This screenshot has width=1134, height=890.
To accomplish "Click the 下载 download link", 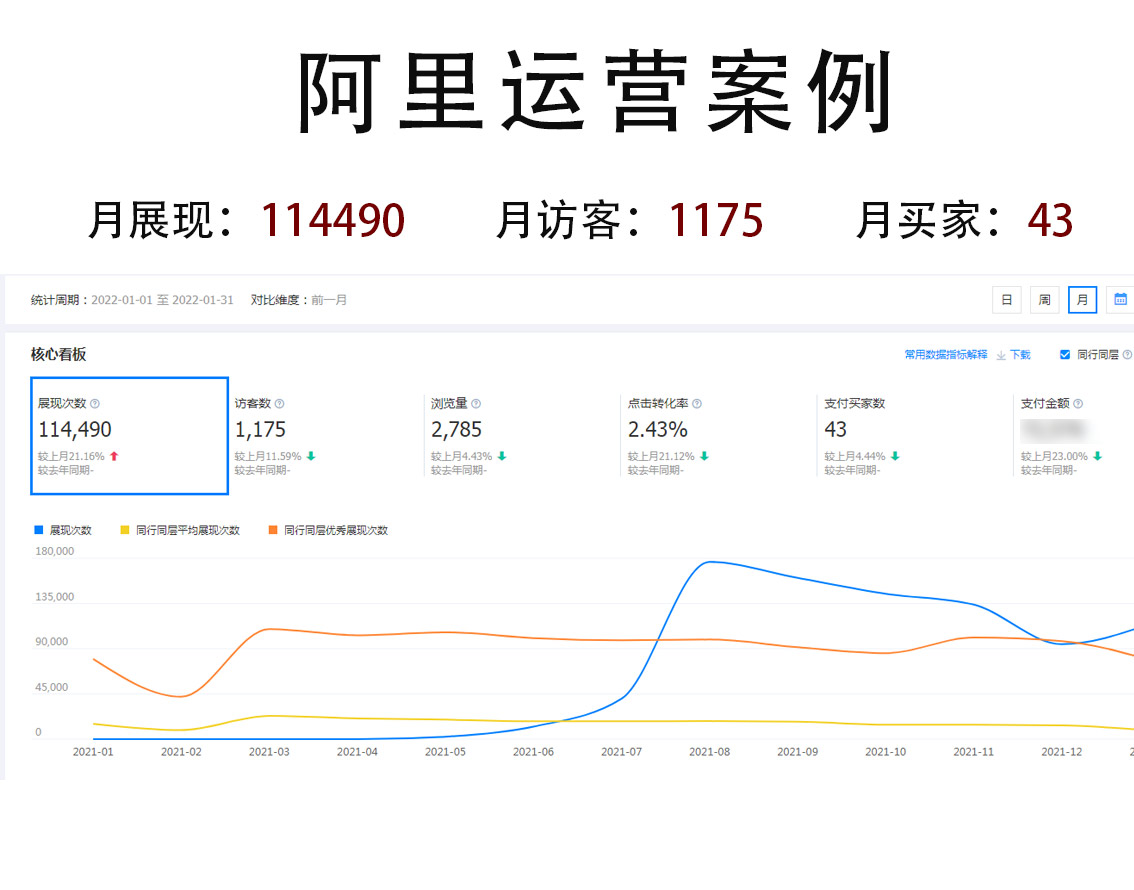I will [1020, 354].
